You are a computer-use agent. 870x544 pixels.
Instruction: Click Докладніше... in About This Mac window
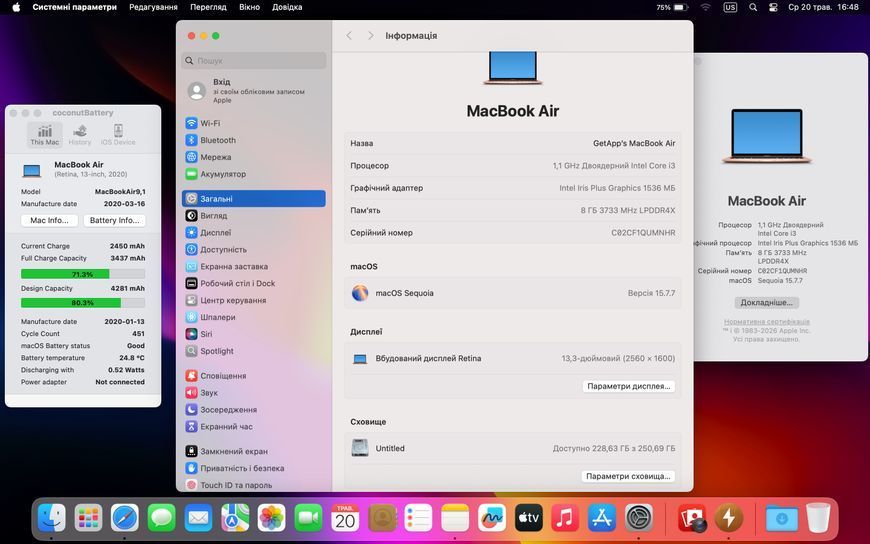[x=766, y=303]
